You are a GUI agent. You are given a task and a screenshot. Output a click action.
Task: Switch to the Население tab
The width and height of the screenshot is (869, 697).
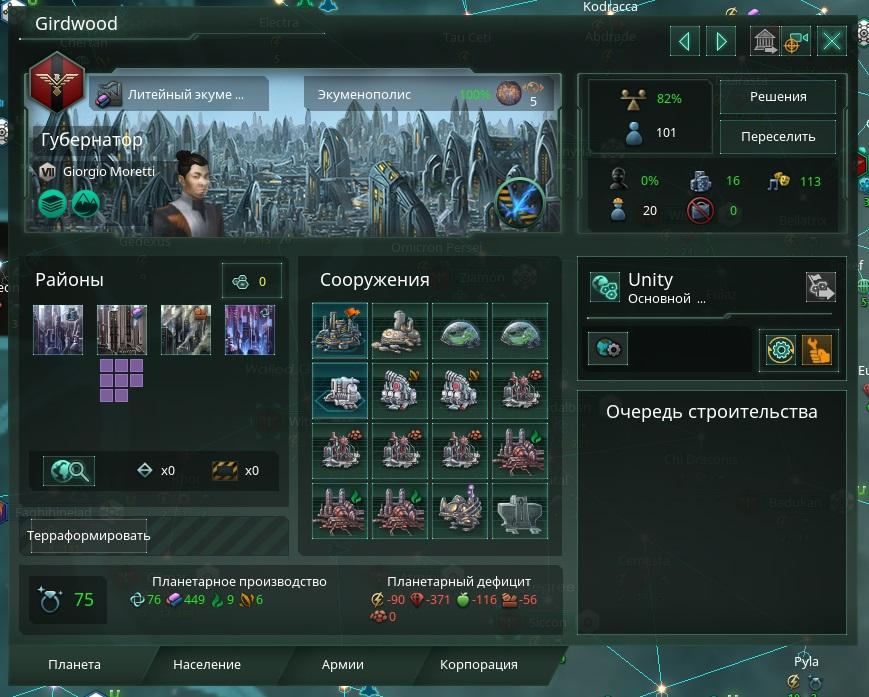(207, 664)
